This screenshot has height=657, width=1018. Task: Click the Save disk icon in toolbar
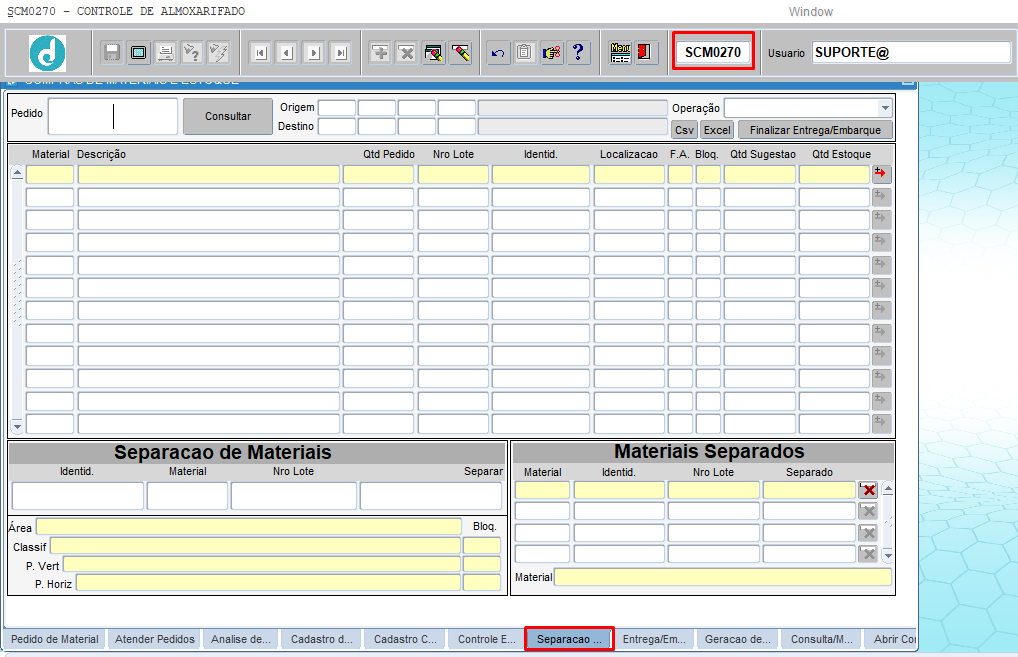tap(112, 53)
